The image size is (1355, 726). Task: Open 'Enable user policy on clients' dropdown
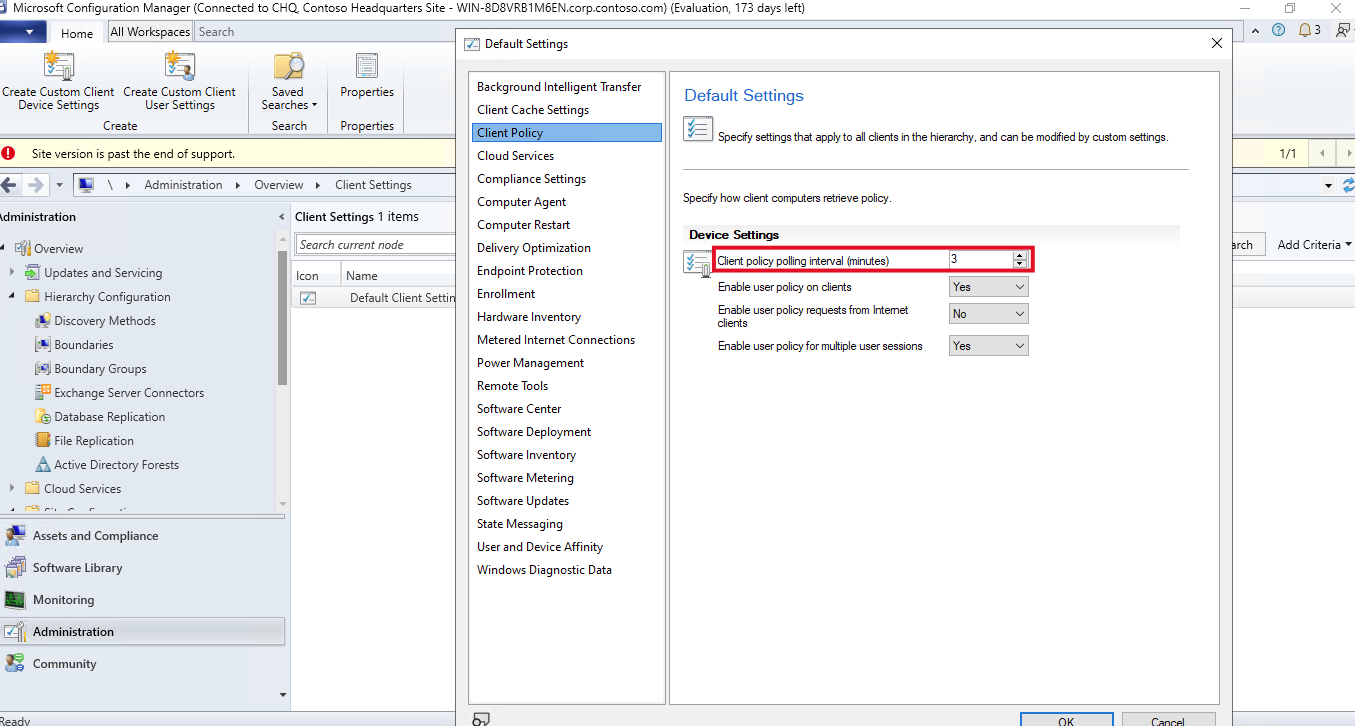pyautogui.click(x=988, y=287)
